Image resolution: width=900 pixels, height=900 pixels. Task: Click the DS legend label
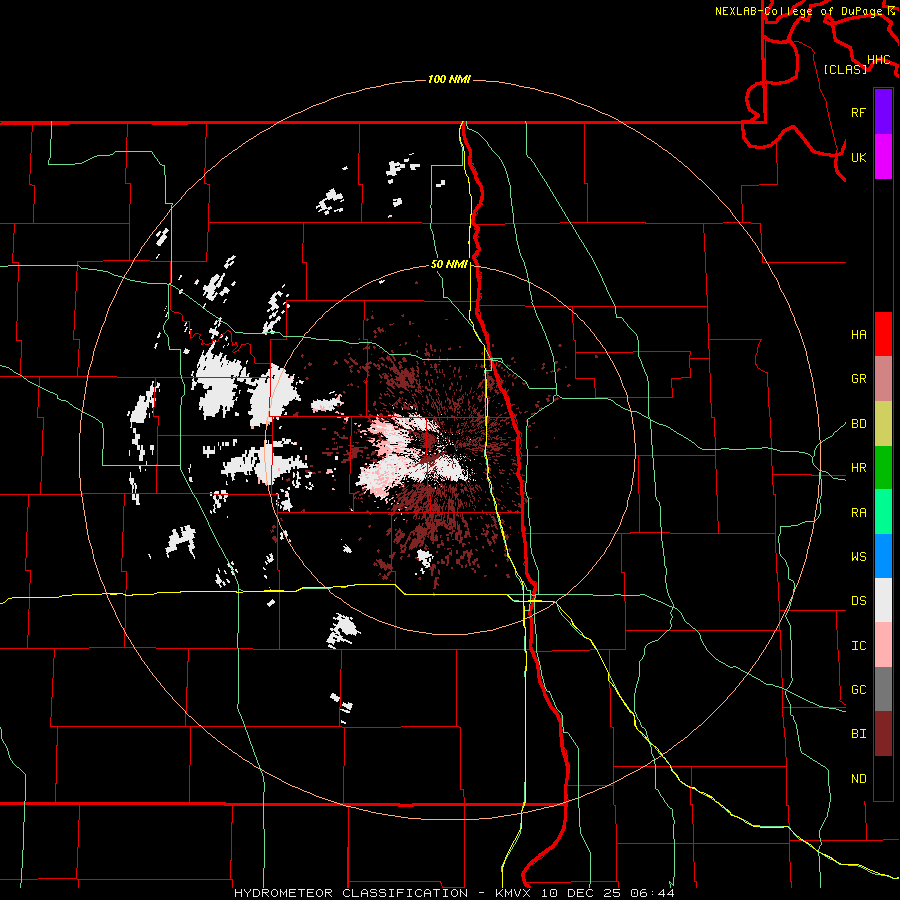click(x=859, y=600)
